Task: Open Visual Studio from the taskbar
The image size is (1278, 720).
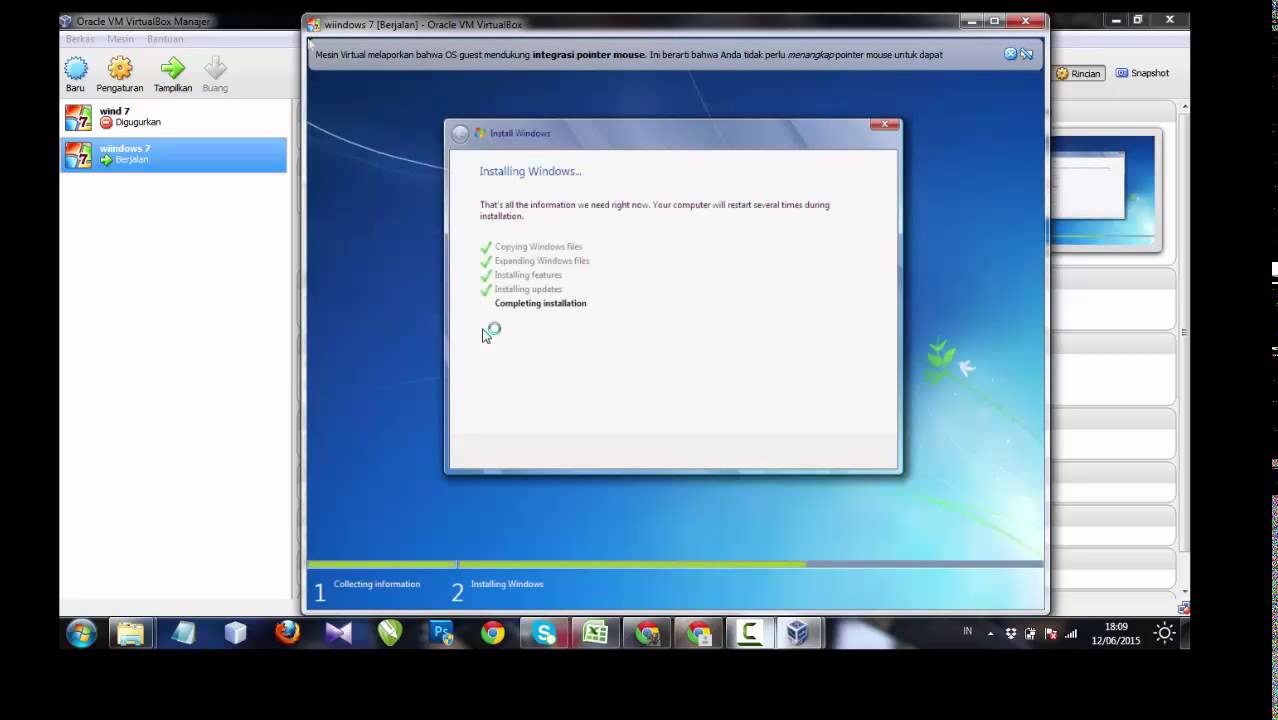Action: tap(339, 633)
